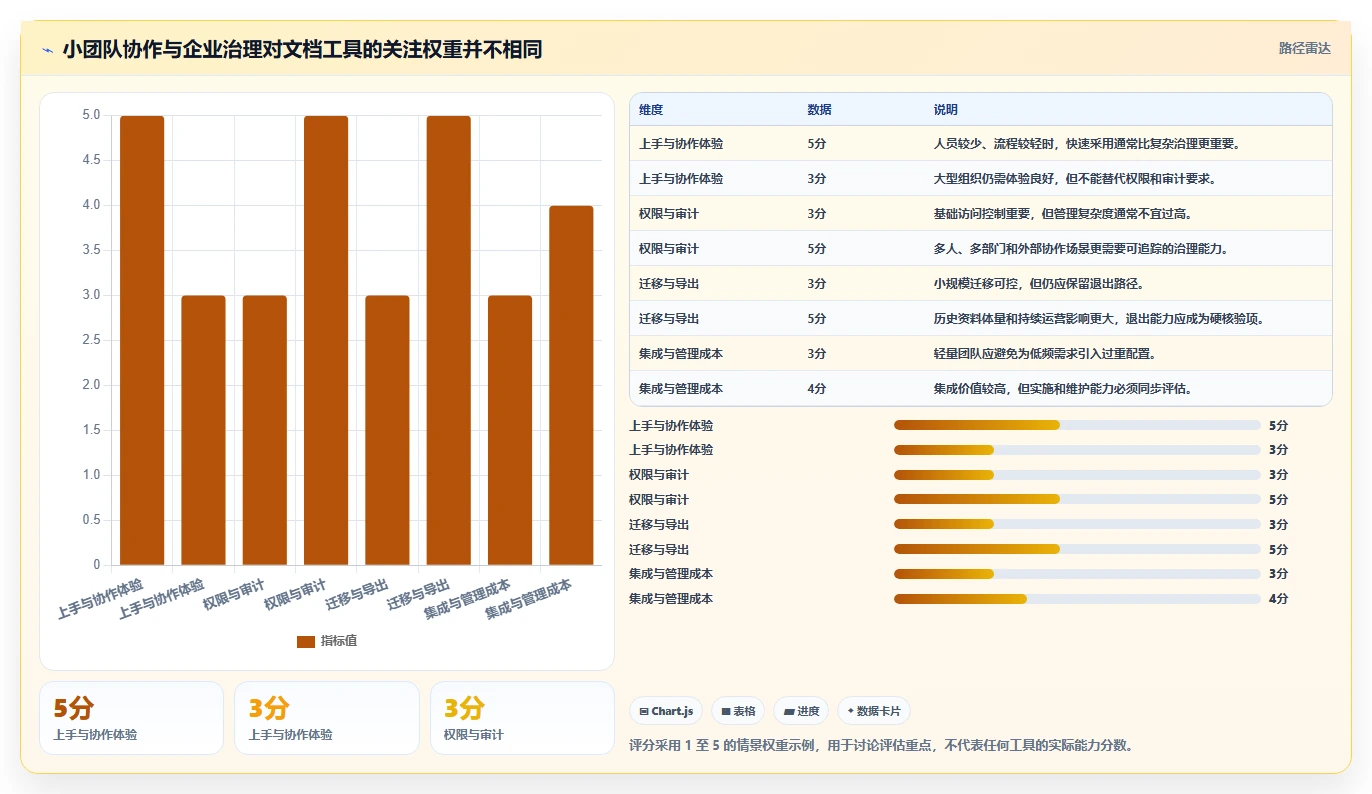Click the 集成与管理成本 progress bar showing 4分
This screenshot has height=794, width=1372.
coord(1077,599)
